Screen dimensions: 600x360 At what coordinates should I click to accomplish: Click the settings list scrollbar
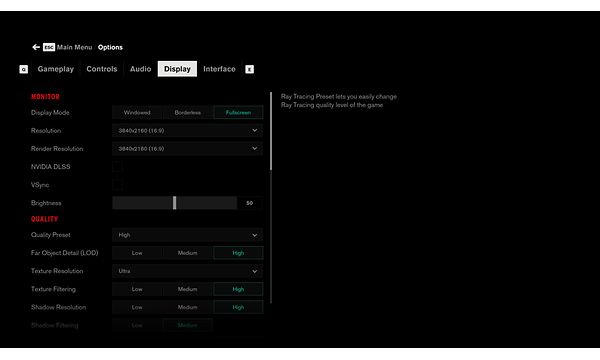pyautogui.click(x=271, y=131)
